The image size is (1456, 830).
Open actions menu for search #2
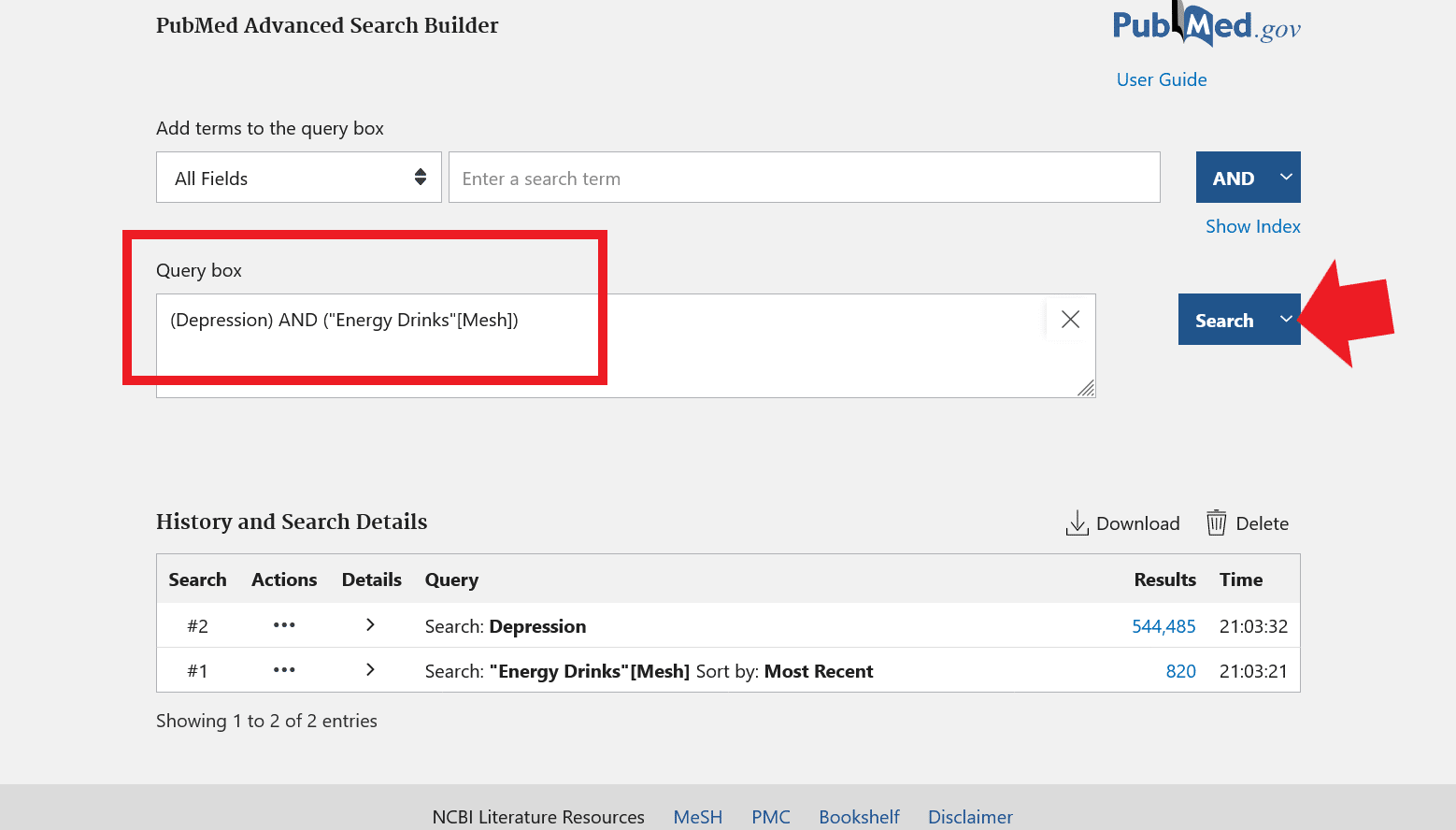(x=284, y=625)
